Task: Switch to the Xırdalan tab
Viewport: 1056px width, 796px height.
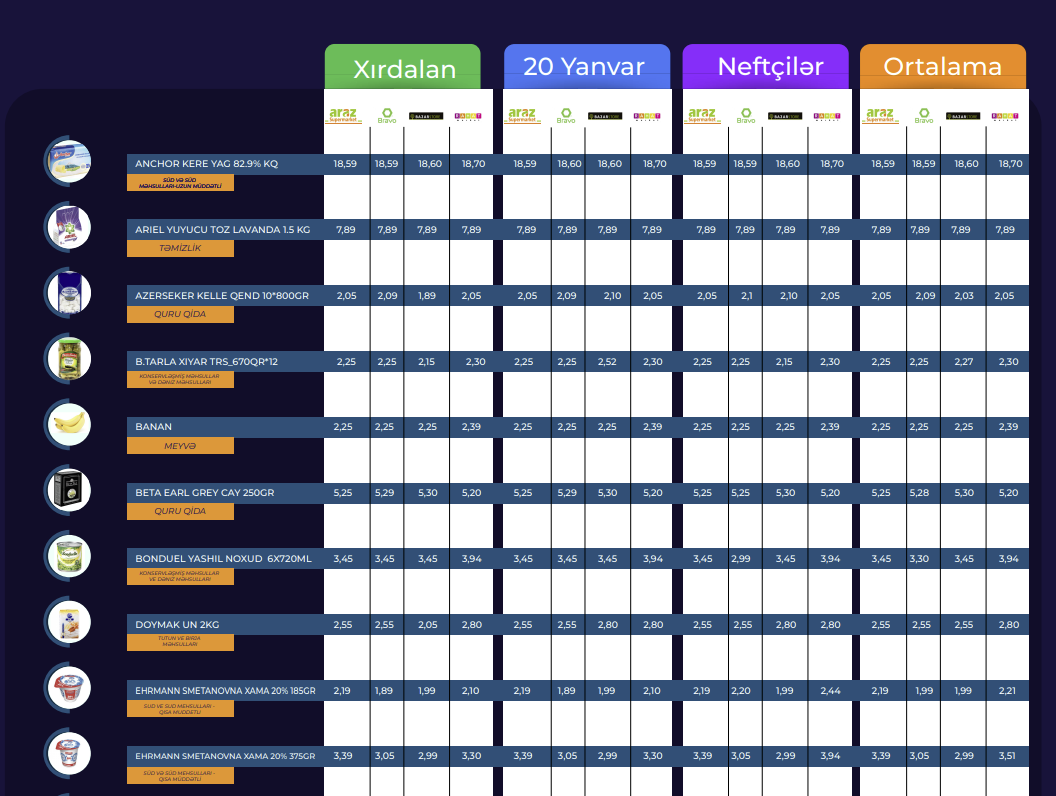Action: 403,67
